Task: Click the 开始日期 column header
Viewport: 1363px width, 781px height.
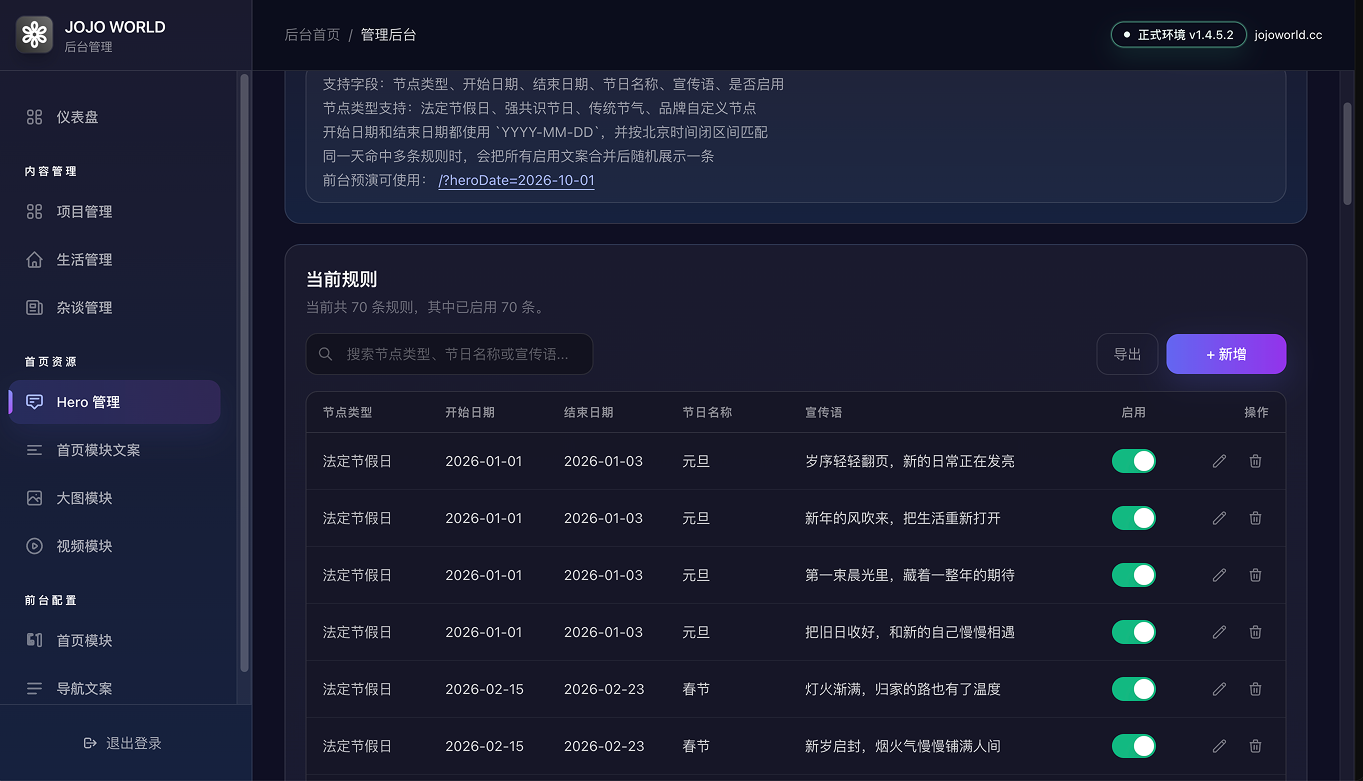Action: coord(470,412)
